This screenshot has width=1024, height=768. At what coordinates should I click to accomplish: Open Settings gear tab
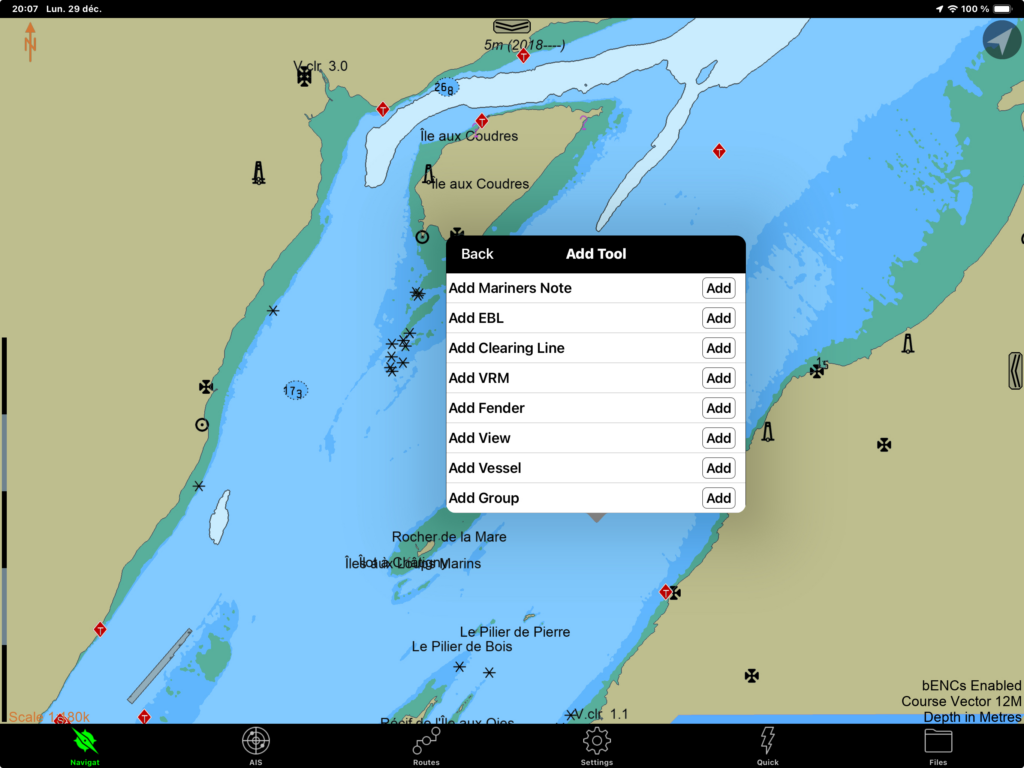[597, 743]
